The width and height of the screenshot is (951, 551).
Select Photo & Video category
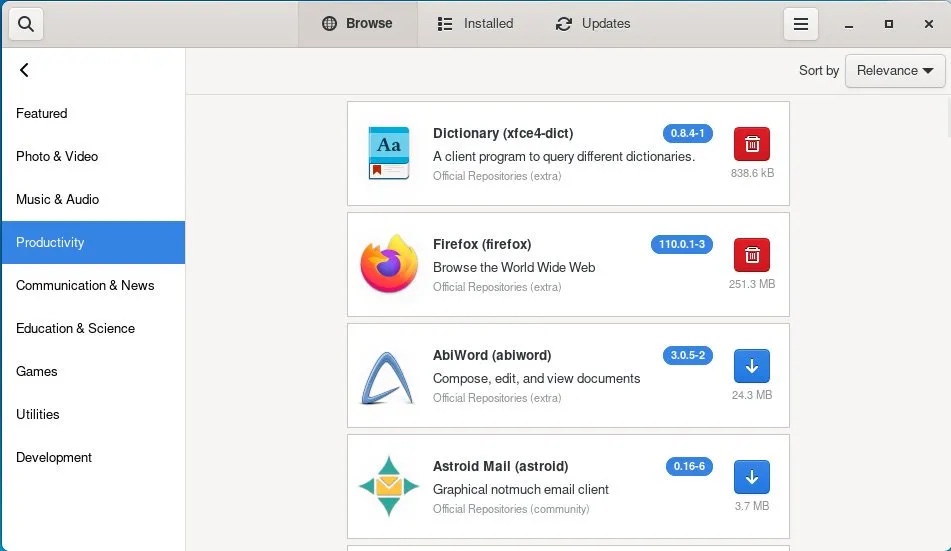point(57,157)
